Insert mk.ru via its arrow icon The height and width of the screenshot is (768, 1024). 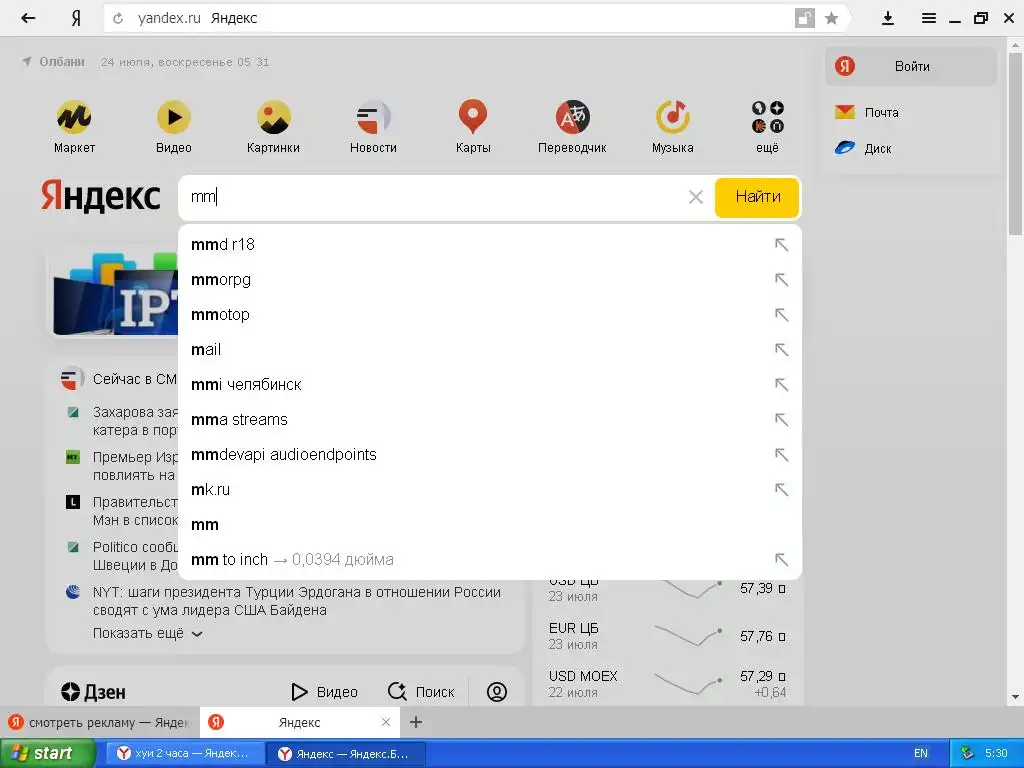[781, 490]
